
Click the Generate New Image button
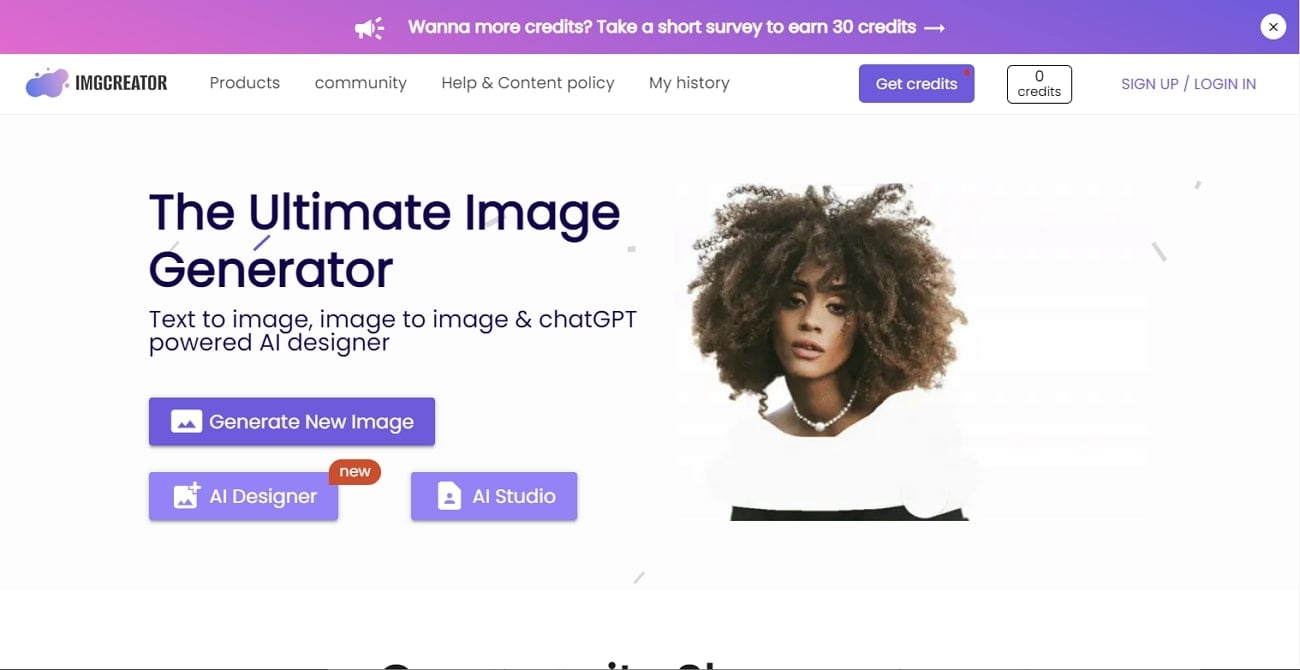[x=292, y=422]
